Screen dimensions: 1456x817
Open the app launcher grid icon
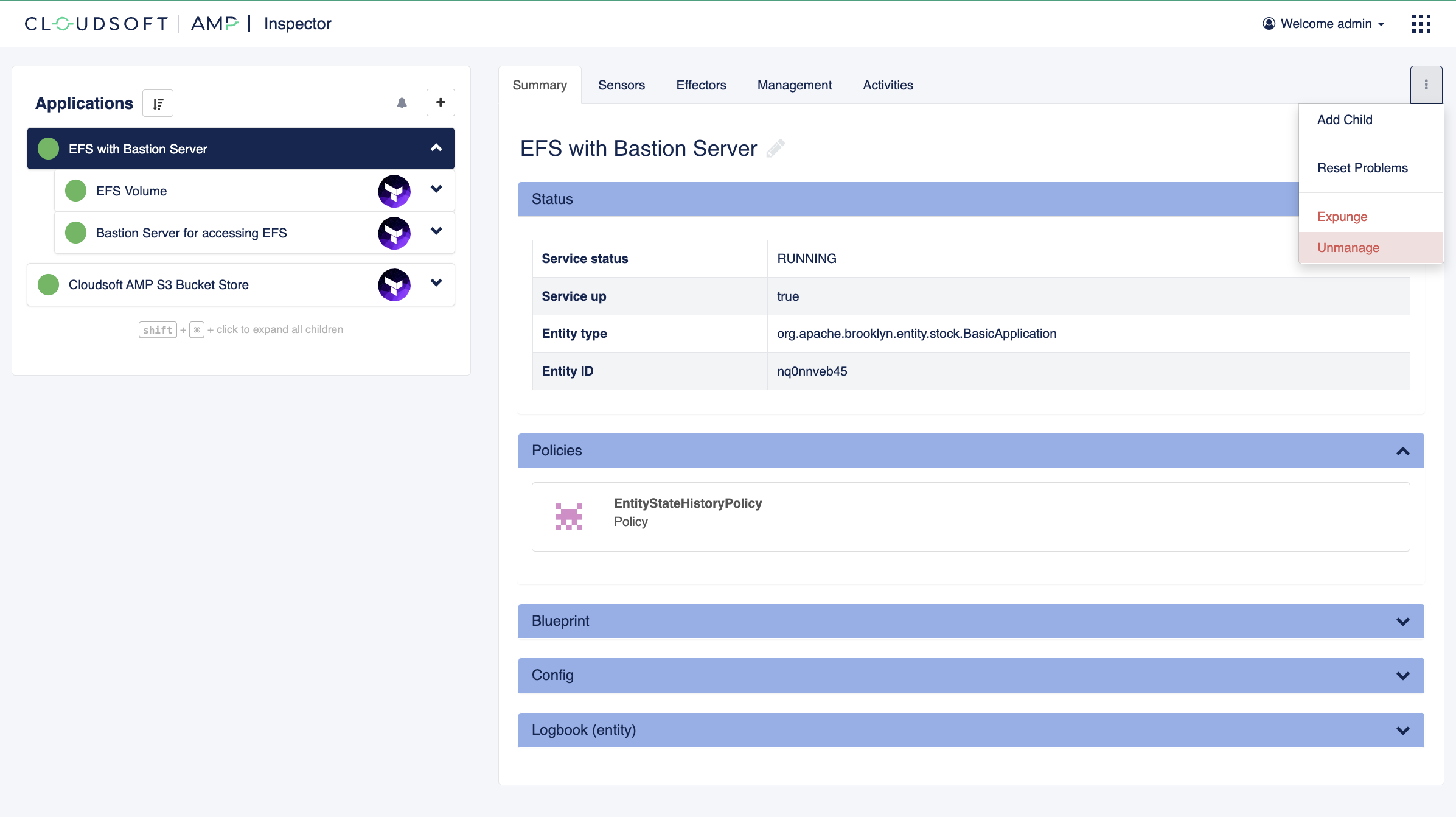(x=1421, y=24)
